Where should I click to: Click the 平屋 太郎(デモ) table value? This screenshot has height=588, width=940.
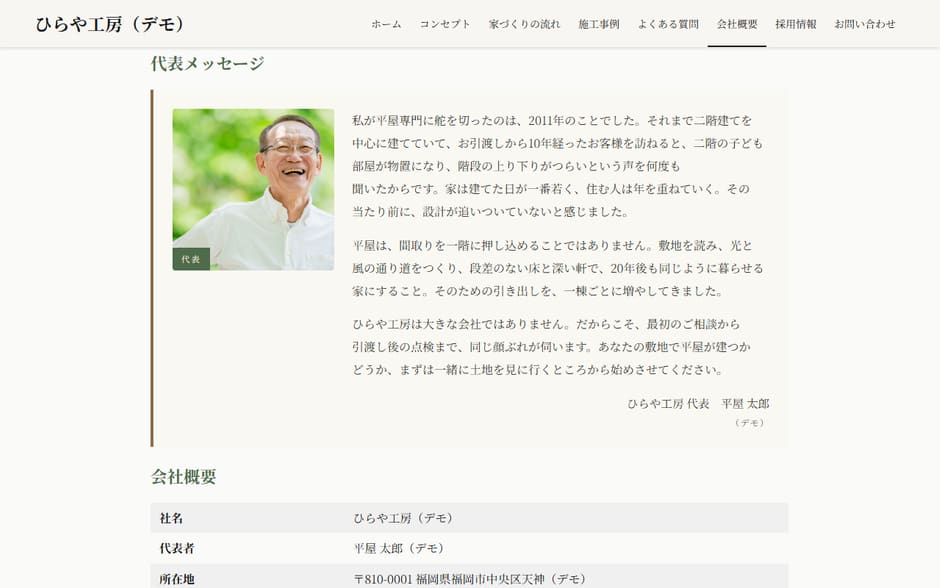[x=400, y=548]
